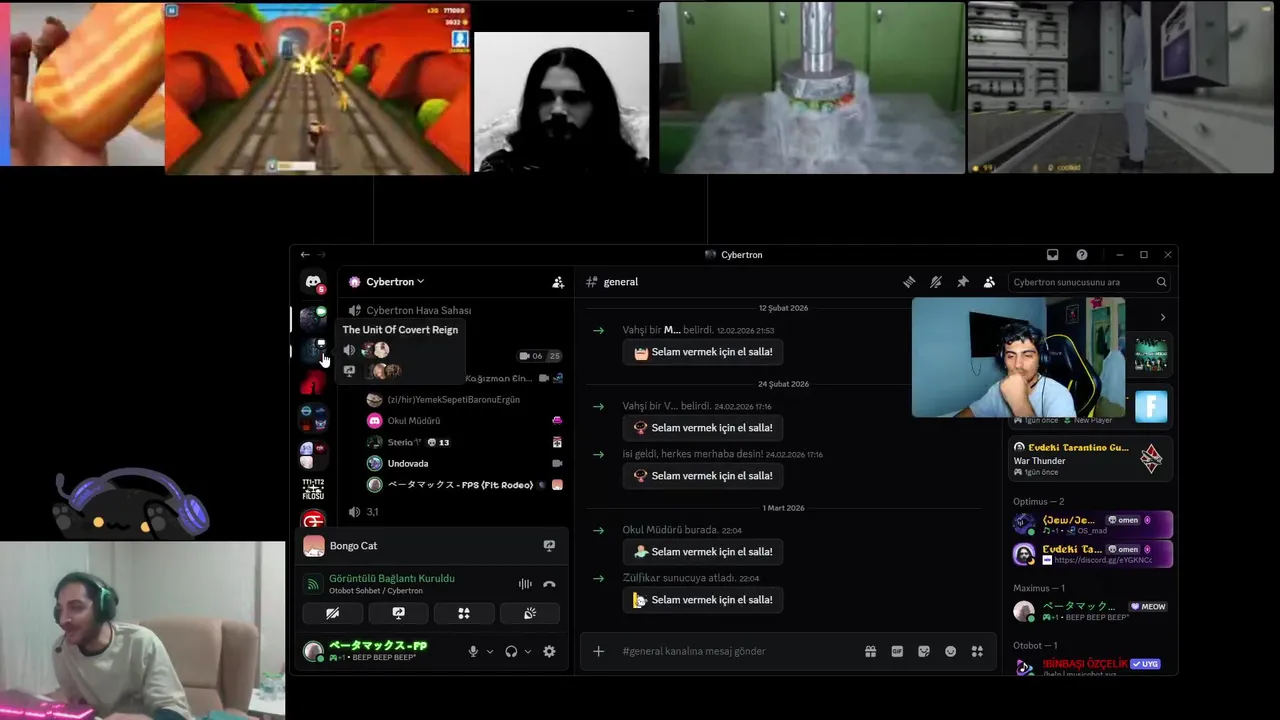
Task: Stream Bongo Cat with its screen-share icon
Action: tap(549, 546)
